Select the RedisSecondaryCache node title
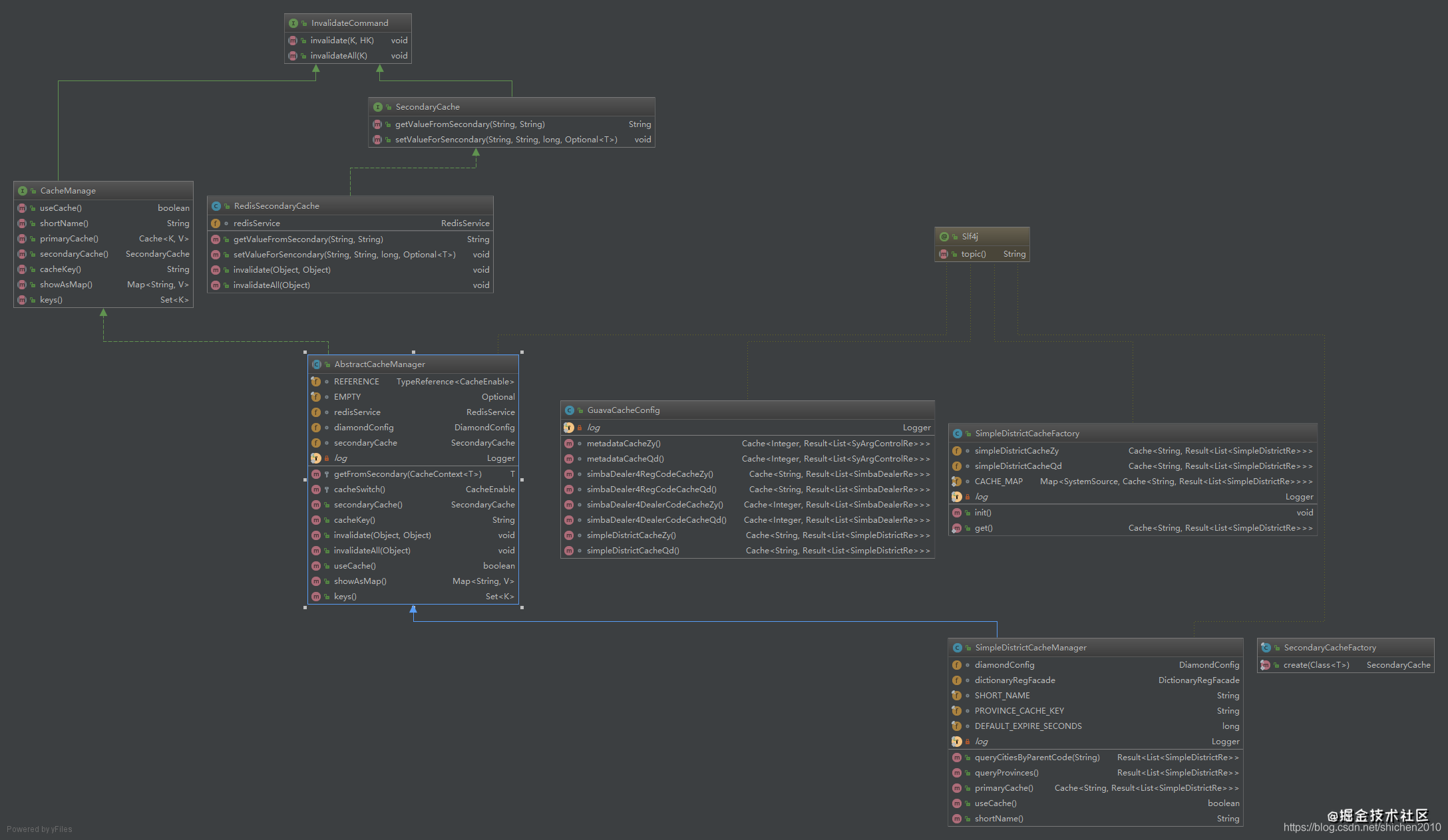 pyautogui.click(x=276, y=206)
